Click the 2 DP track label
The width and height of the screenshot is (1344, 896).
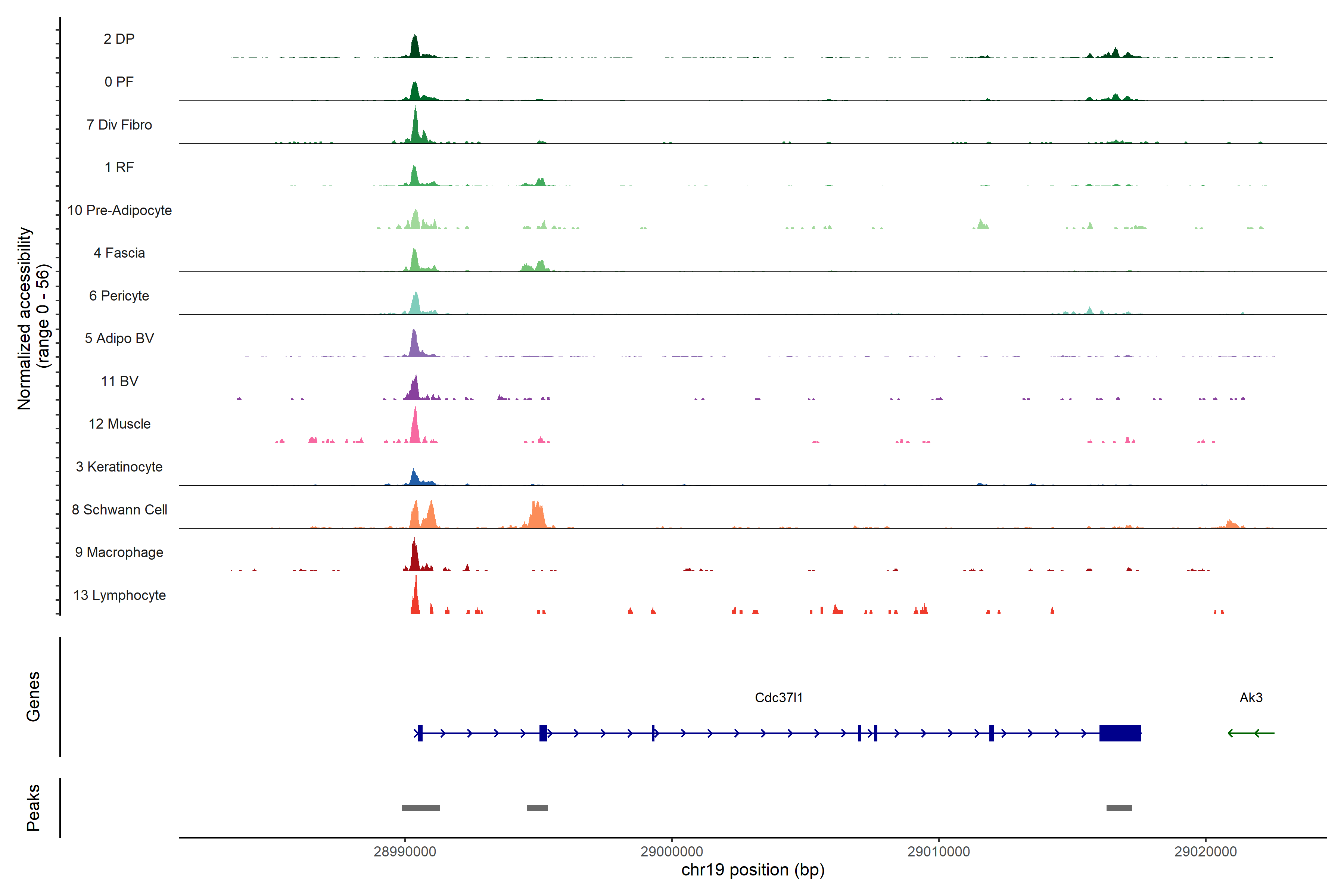click(x=119, y=39)
